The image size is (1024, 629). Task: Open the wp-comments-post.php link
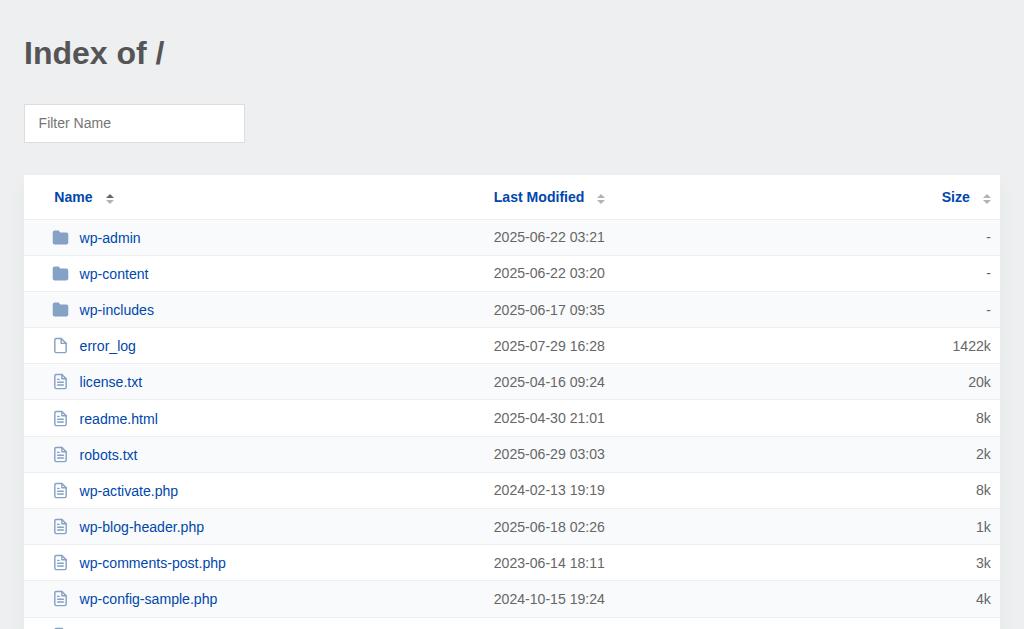tap(152, 563)
